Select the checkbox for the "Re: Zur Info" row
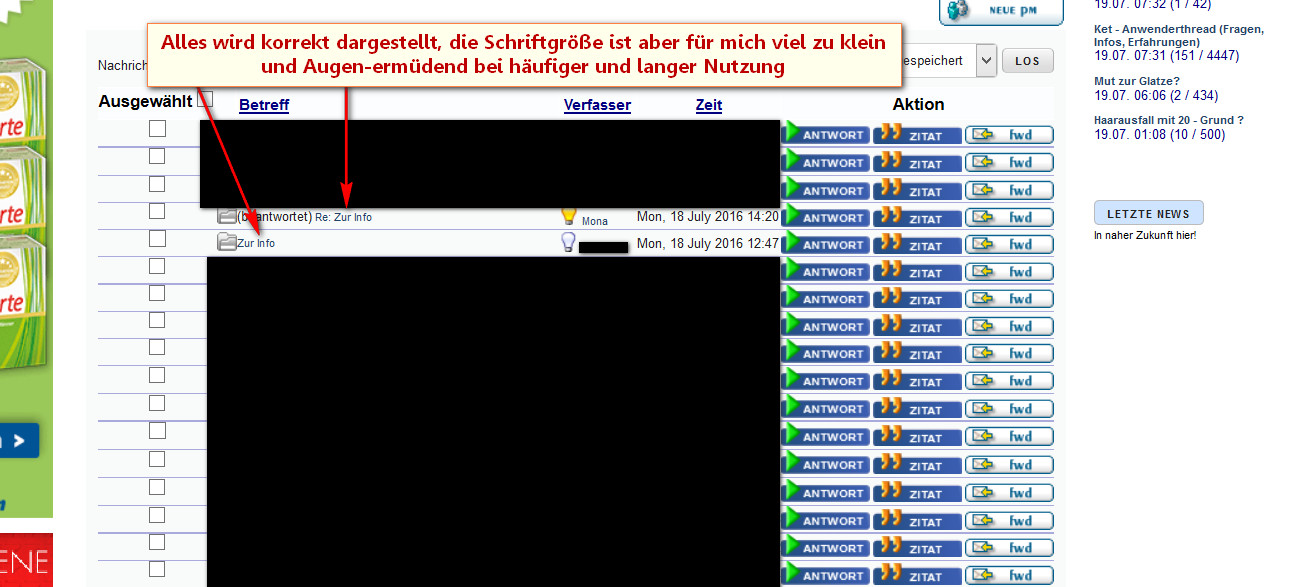 [157, 211]
